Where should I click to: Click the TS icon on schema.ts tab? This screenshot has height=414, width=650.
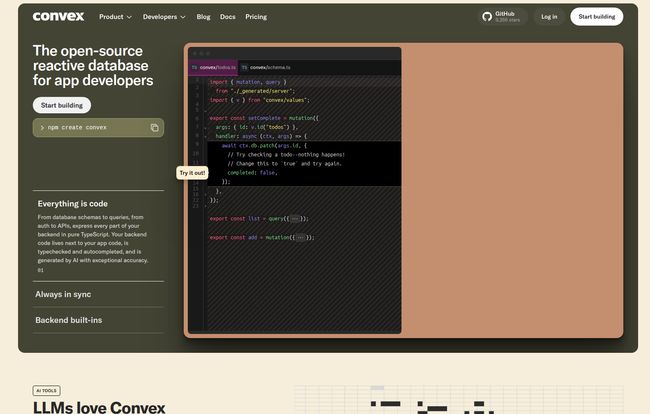coord(244,67)
